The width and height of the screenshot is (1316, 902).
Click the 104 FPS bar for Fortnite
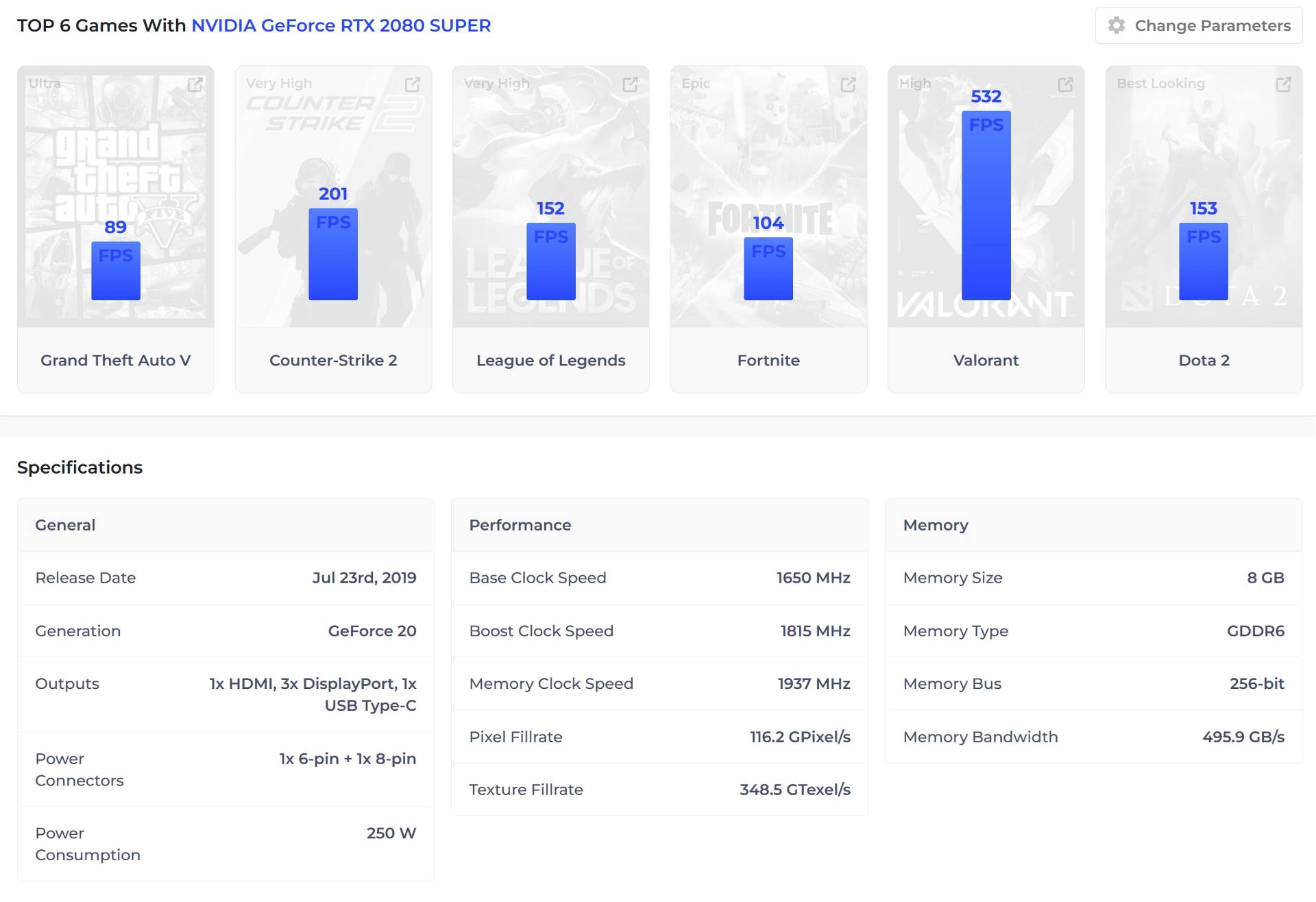[768, 269]
